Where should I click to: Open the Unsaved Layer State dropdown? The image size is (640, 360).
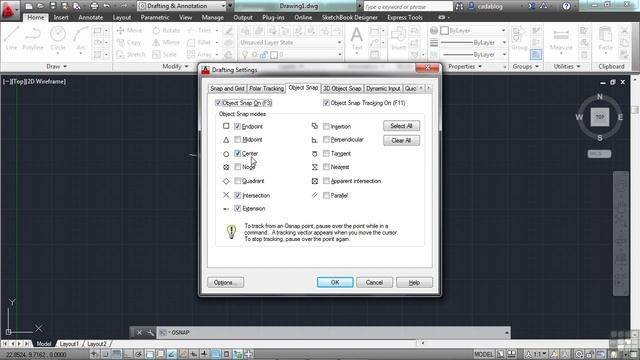tap(291, 42)
